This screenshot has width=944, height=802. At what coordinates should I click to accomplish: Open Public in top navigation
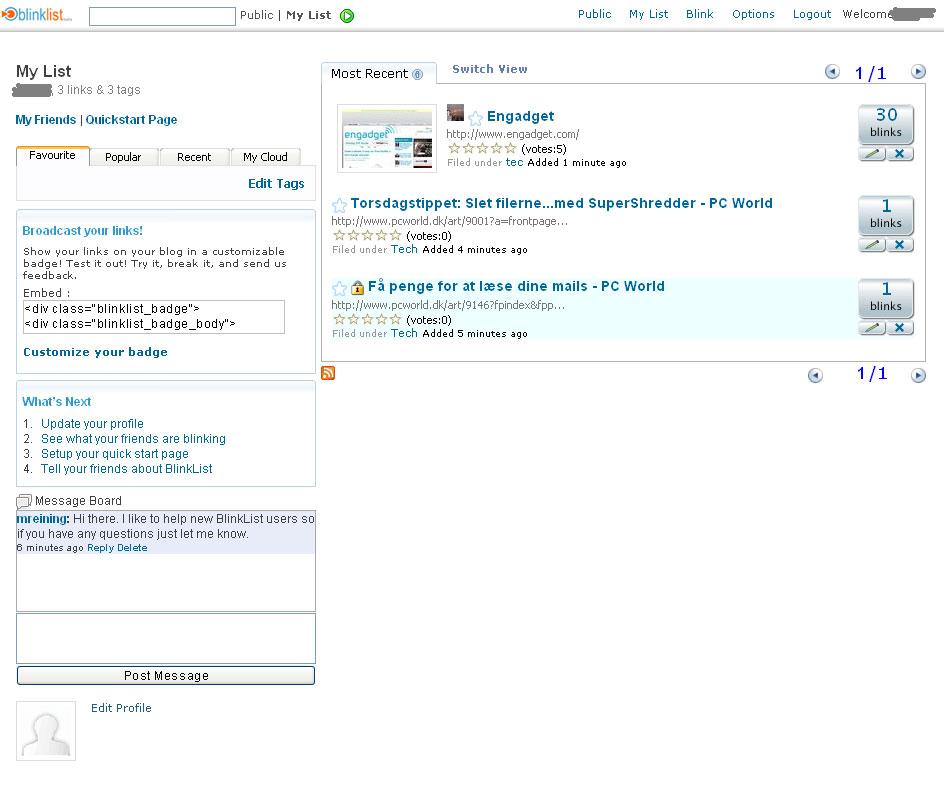(594, 14)
